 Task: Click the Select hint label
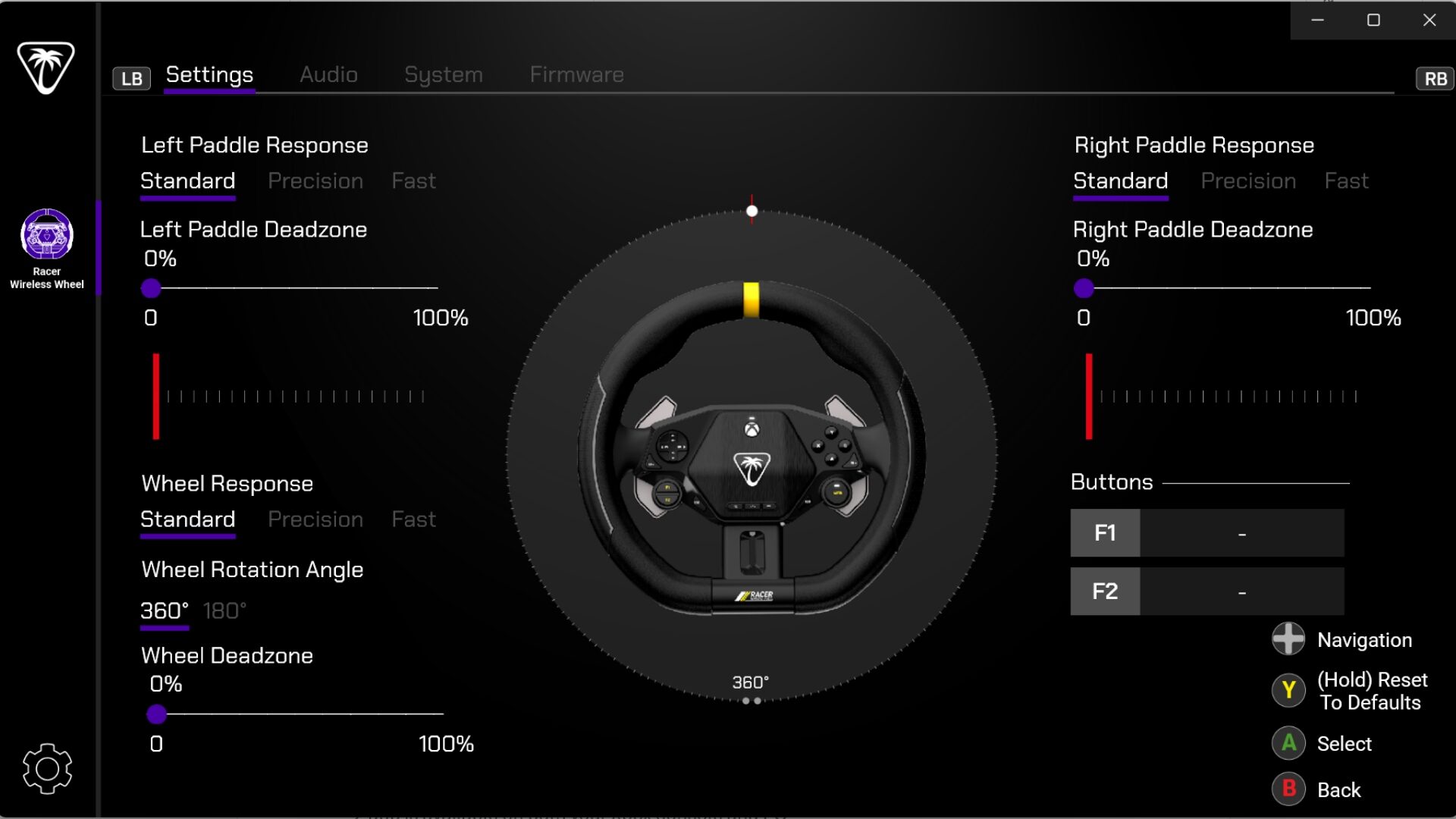pos(1344,744)
